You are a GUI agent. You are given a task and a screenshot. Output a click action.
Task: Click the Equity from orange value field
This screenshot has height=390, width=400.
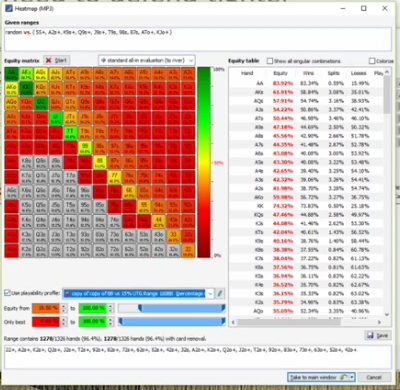(46, 308)
